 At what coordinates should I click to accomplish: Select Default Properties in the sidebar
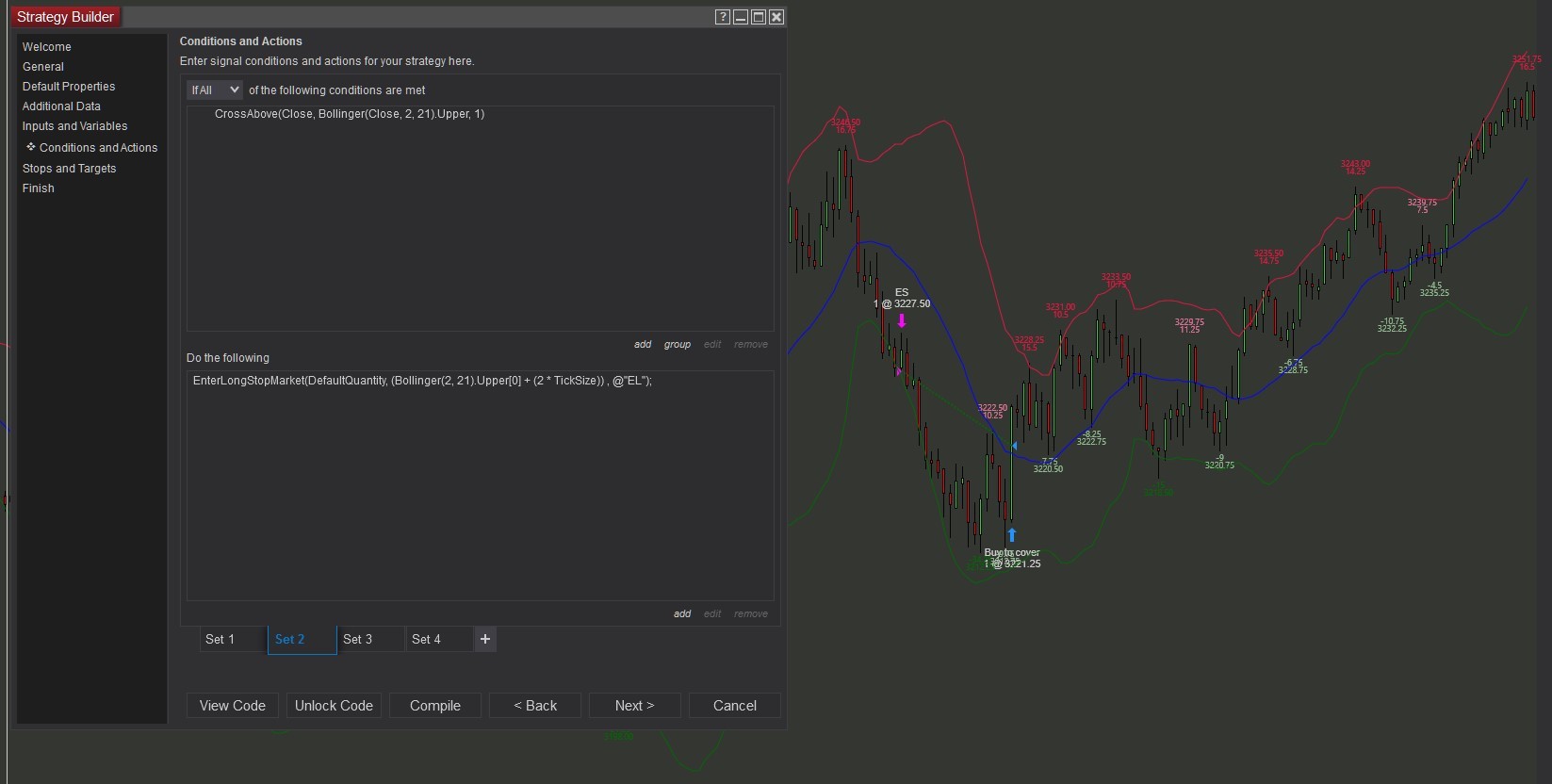pyautogui.click(x=69, y=87)
